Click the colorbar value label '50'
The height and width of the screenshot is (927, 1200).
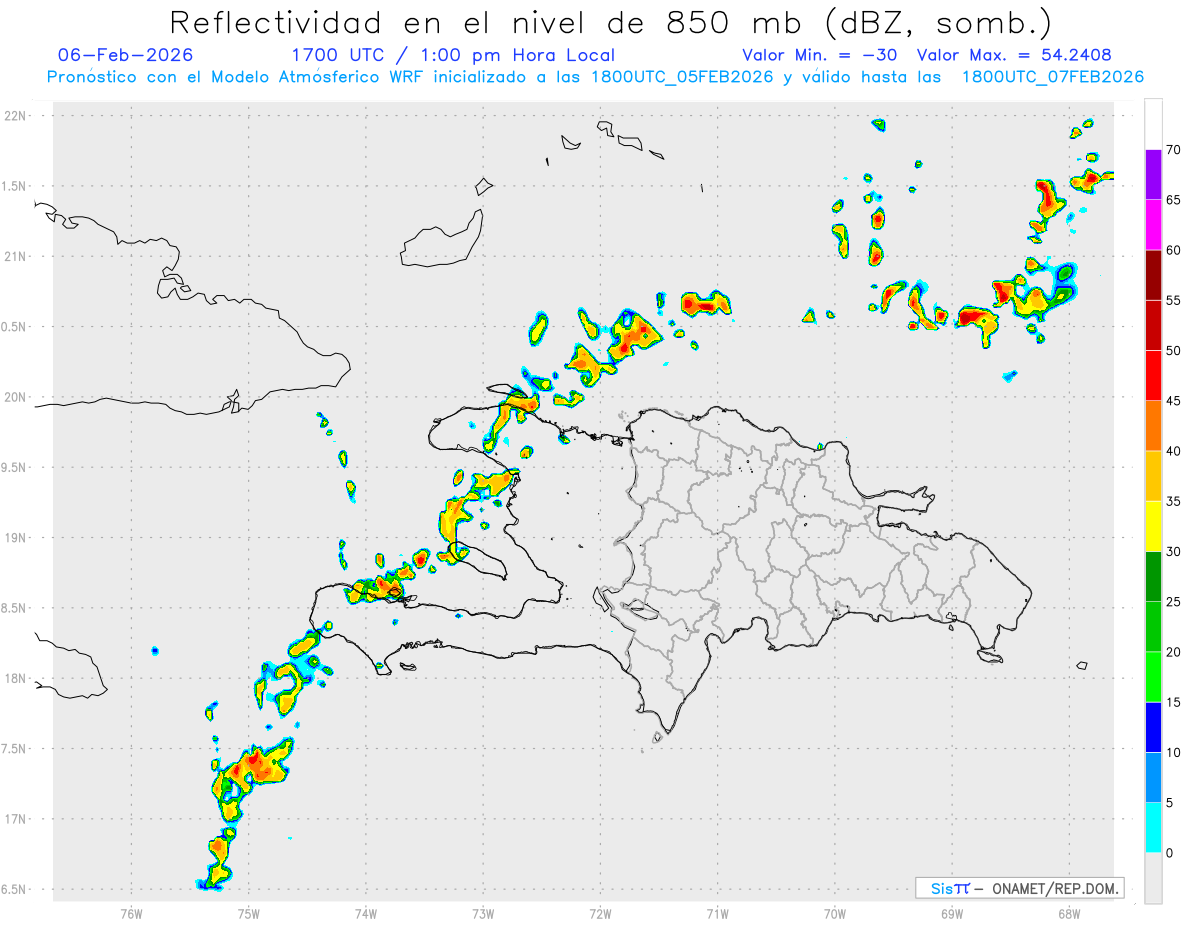point(1174,351)
